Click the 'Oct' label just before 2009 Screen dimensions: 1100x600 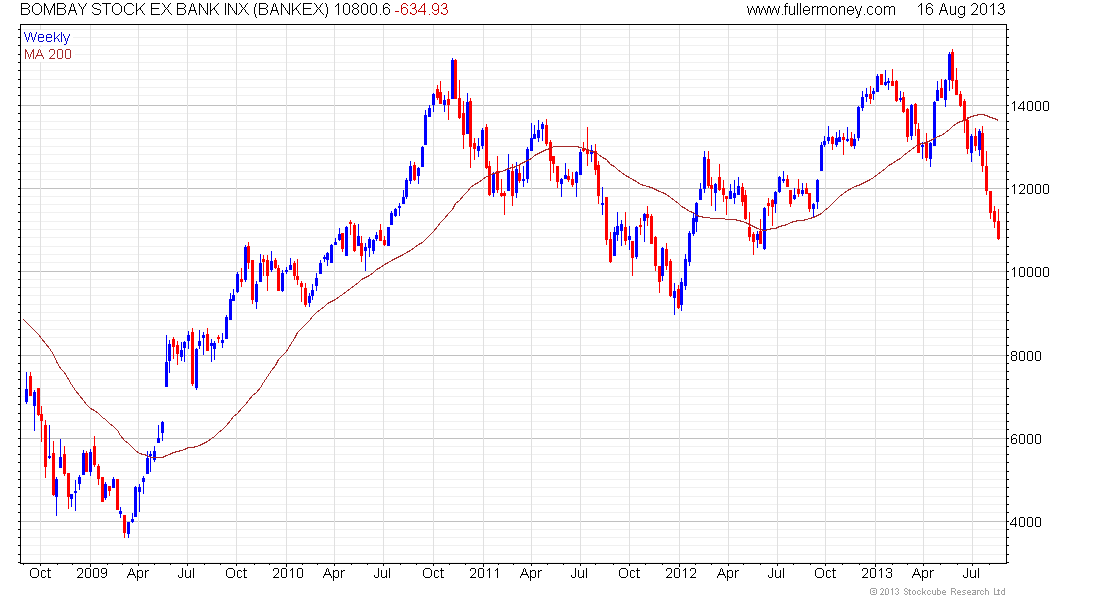click(x=40, y=573)
